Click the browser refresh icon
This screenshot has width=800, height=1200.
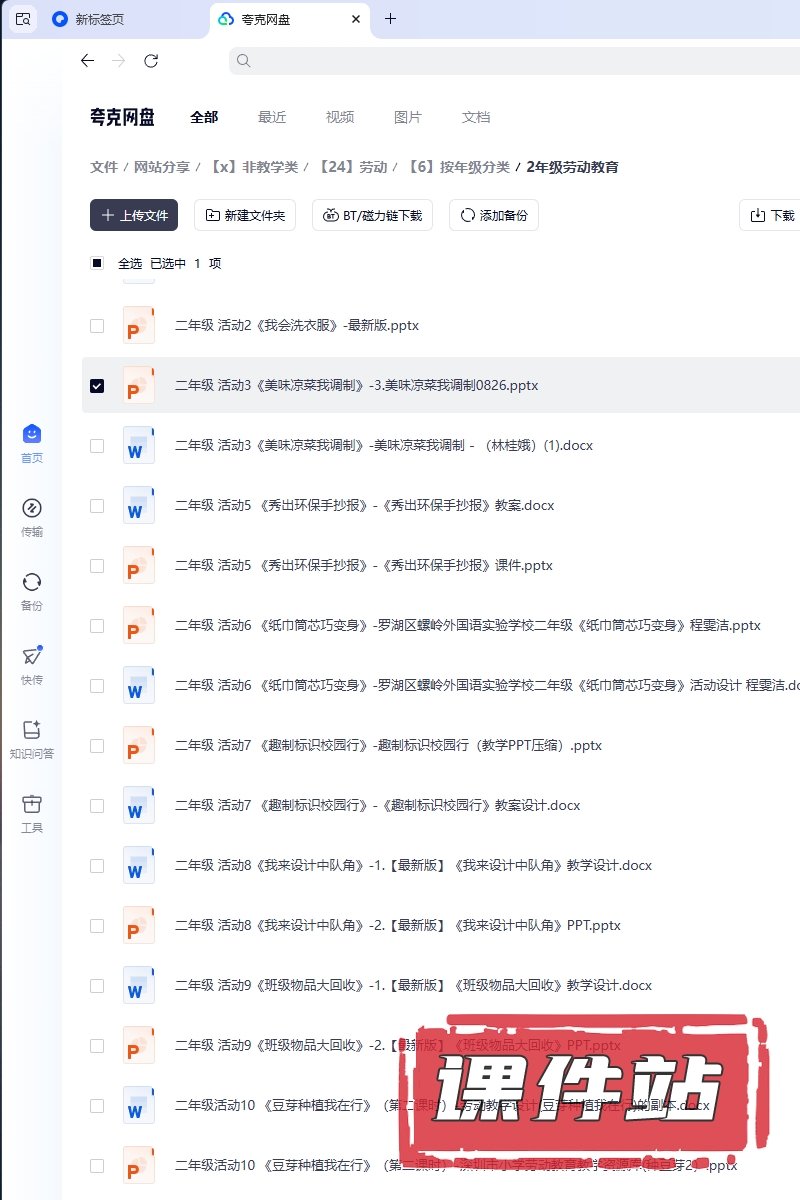point(151,61)
